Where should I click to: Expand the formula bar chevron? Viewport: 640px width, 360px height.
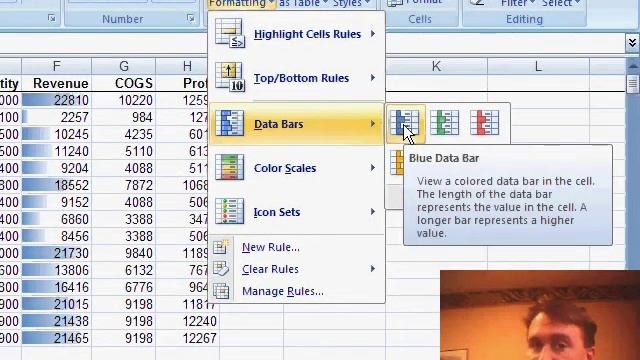pyautogui.click(x=632, y=42)
